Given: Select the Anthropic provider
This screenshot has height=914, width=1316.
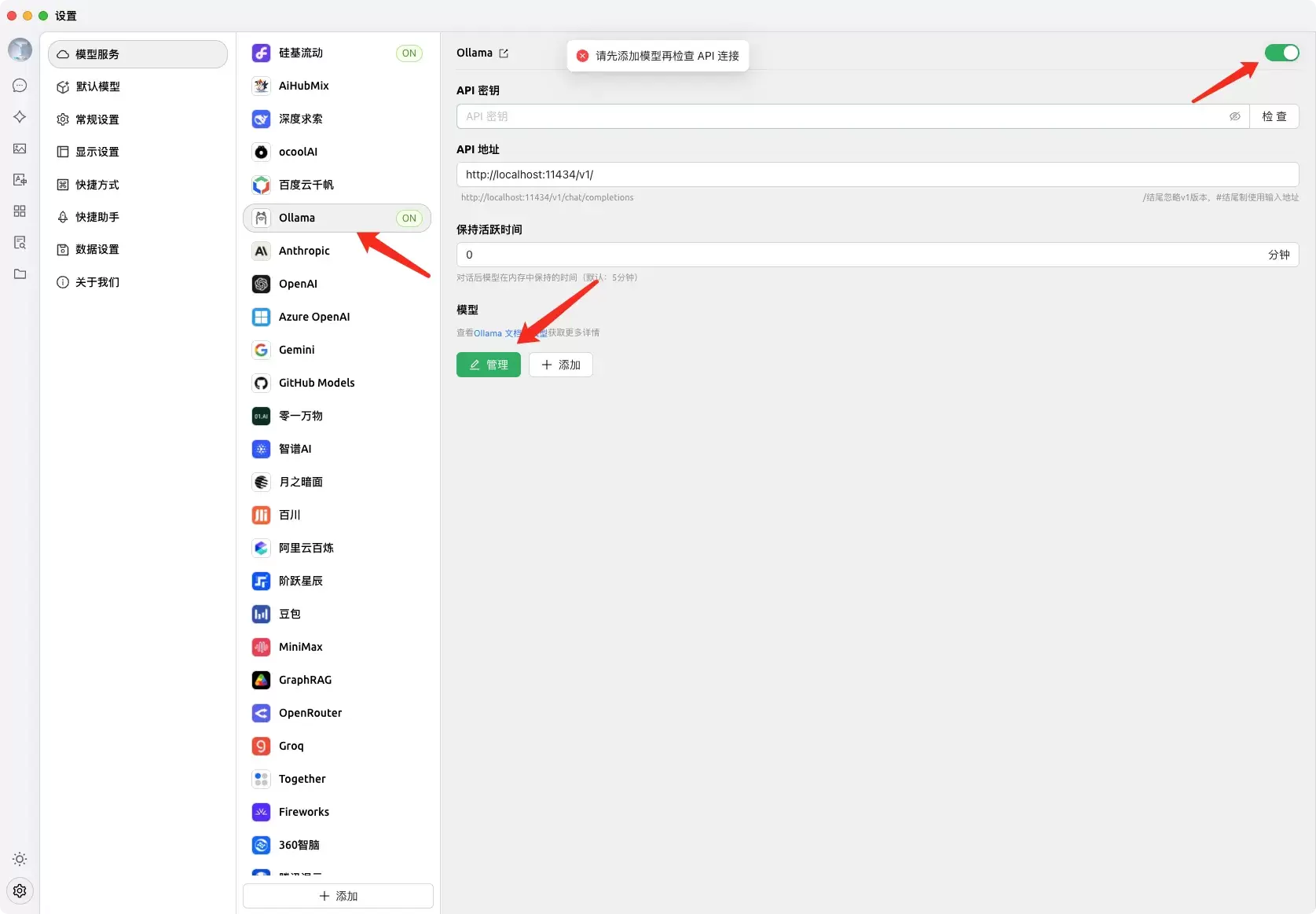Looking at the screenshot, I should click(x=337, y=251).
